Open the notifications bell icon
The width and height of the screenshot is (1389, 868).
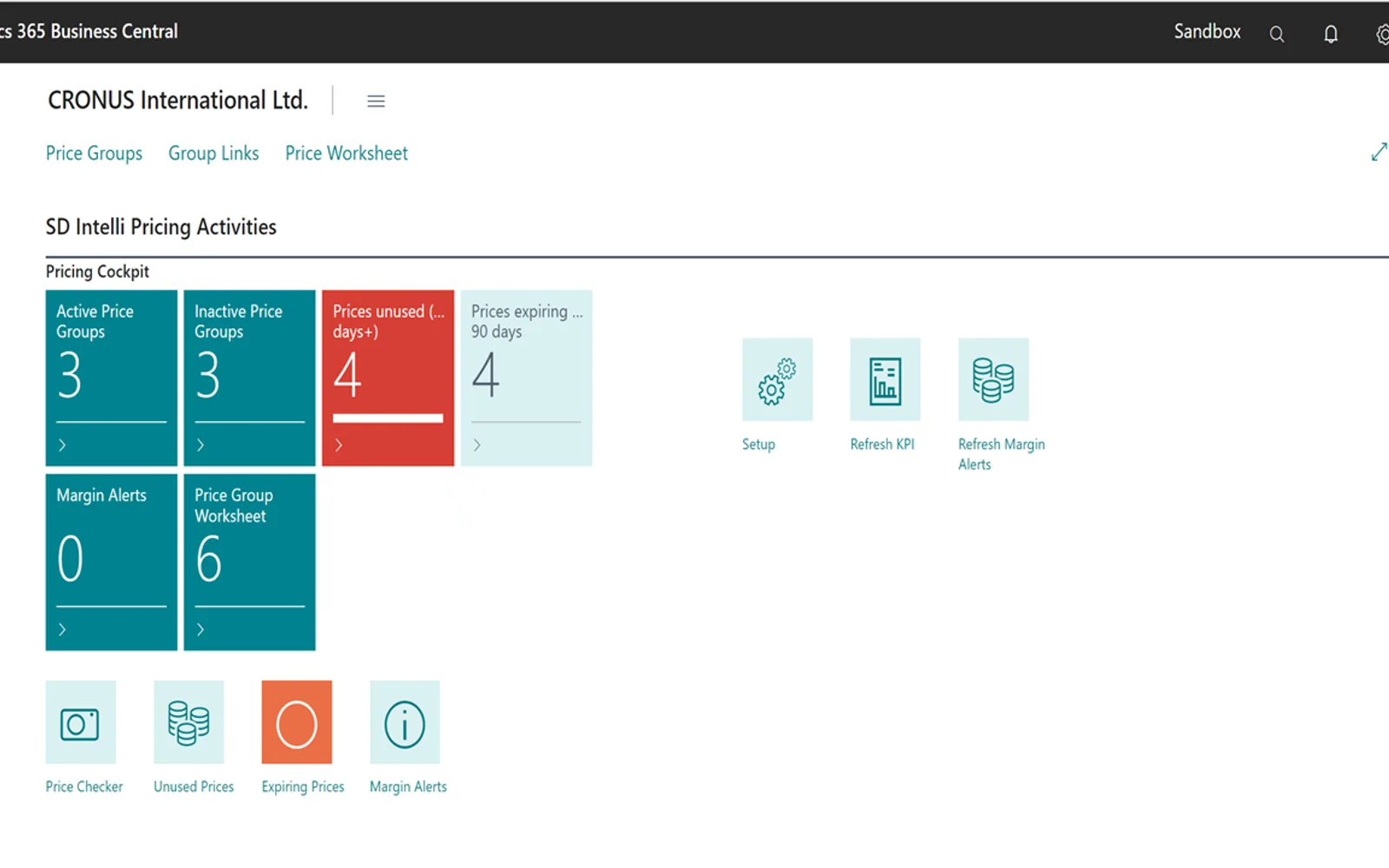tap(1330, 34)
